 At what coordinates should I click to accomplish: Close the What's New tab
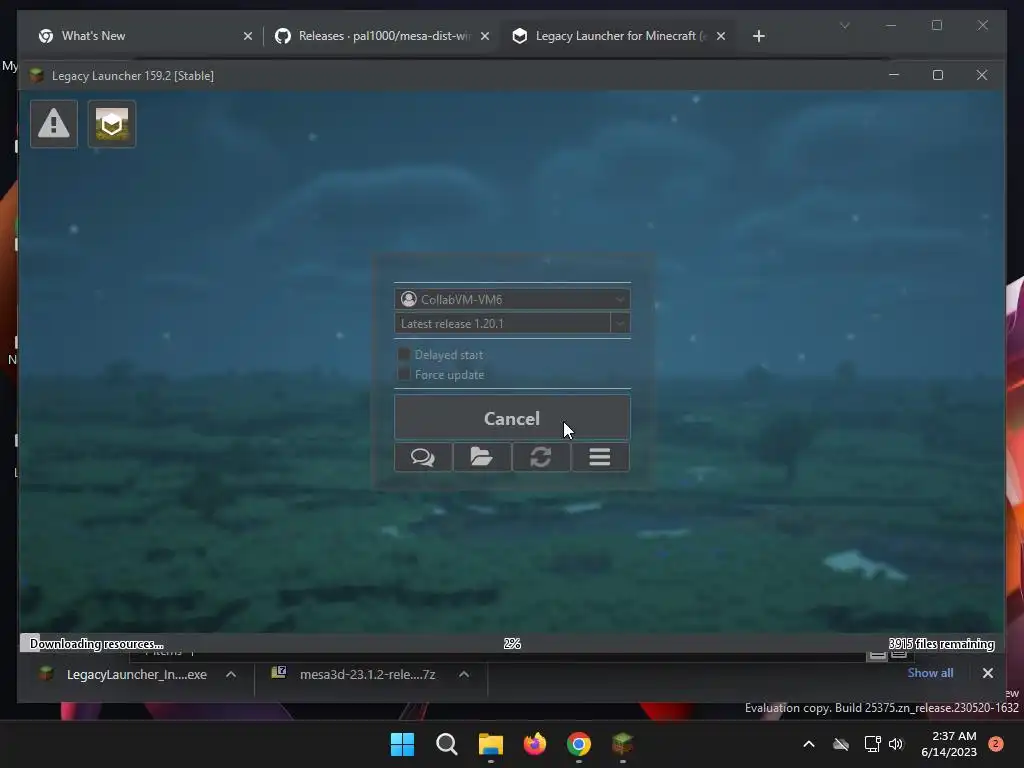[x=248, y=36]
